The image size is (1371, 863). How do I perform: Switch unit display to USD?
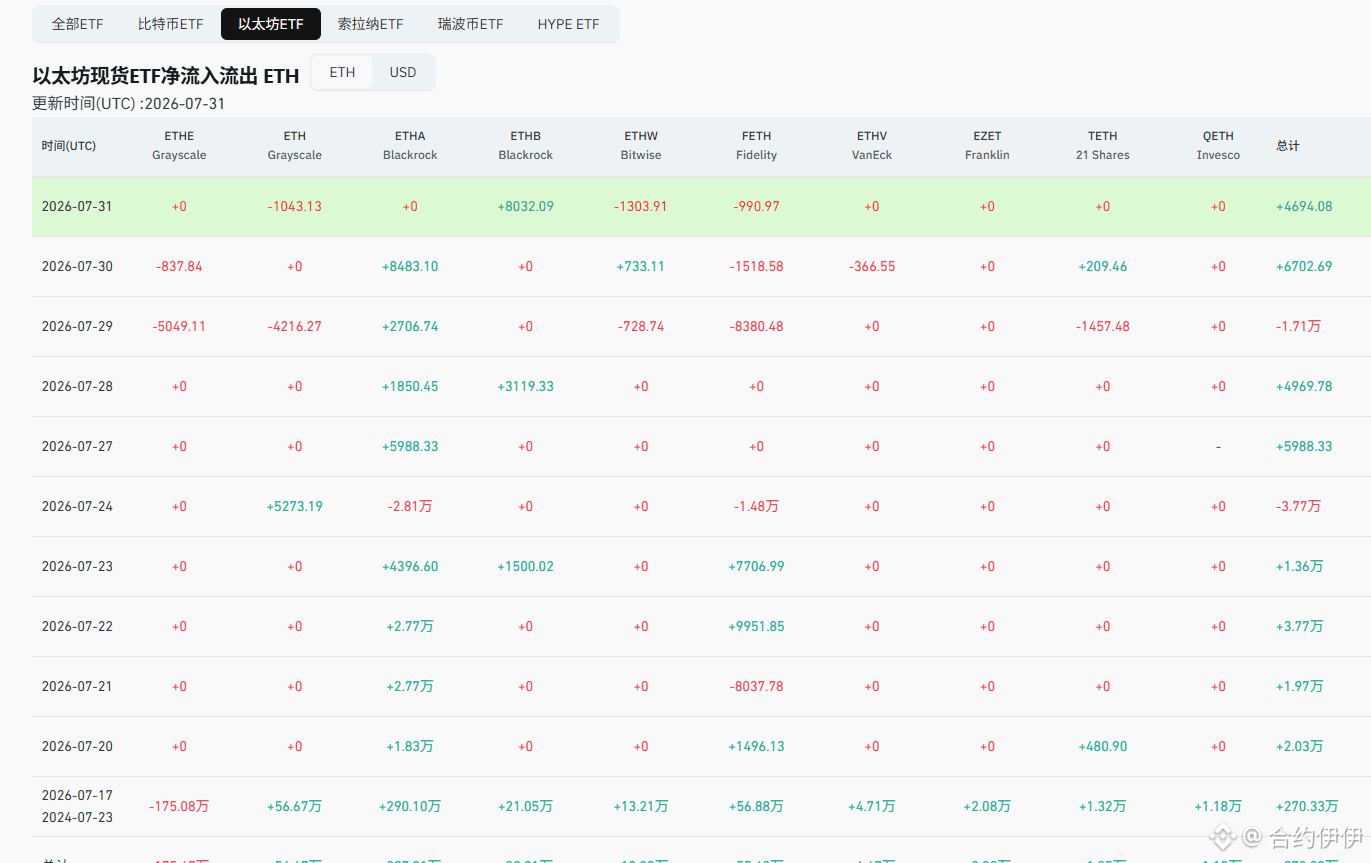pos(403,72)
